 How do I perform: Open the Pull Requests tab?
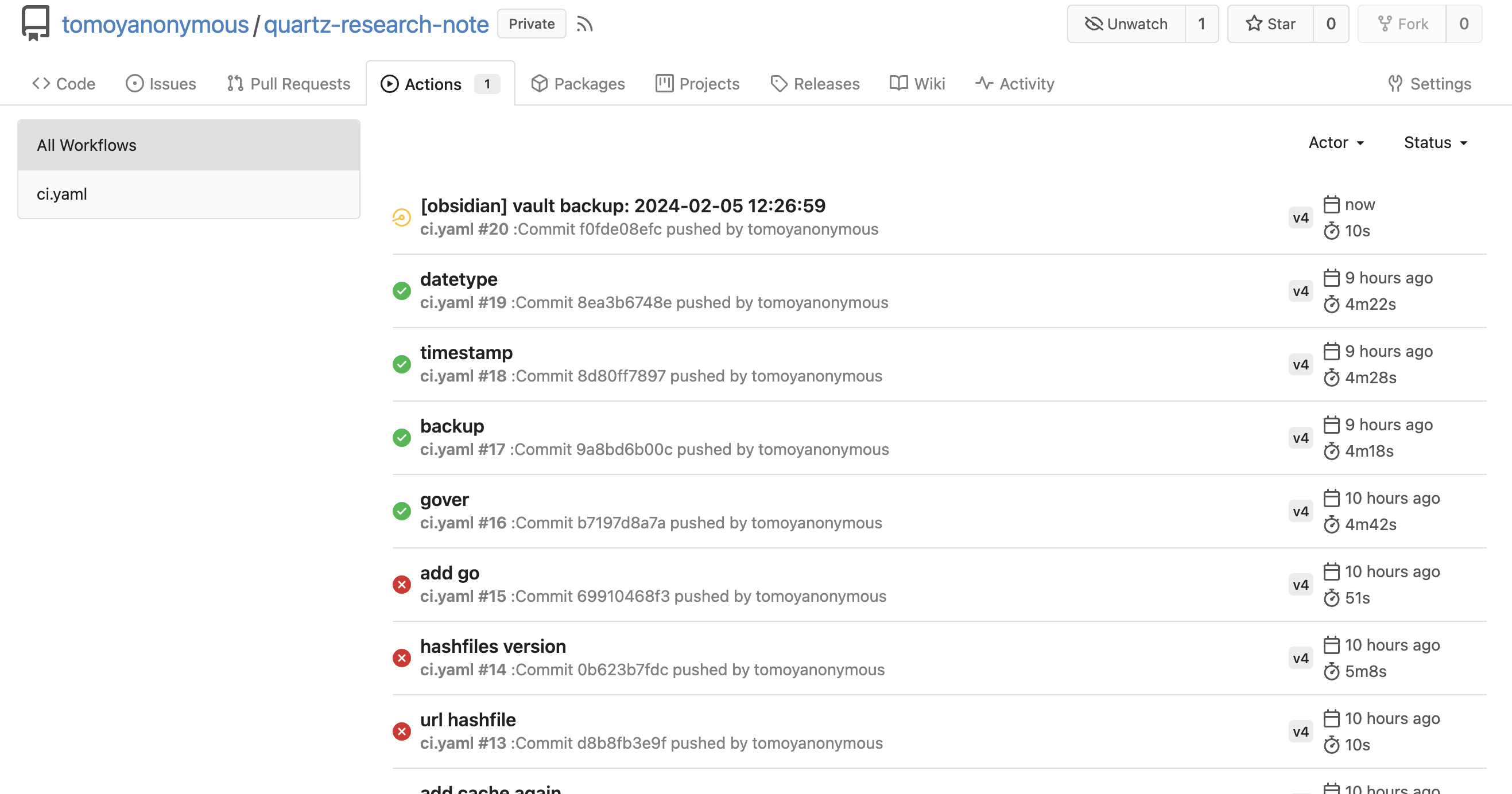pyautogui.click(x=289, y=84)
